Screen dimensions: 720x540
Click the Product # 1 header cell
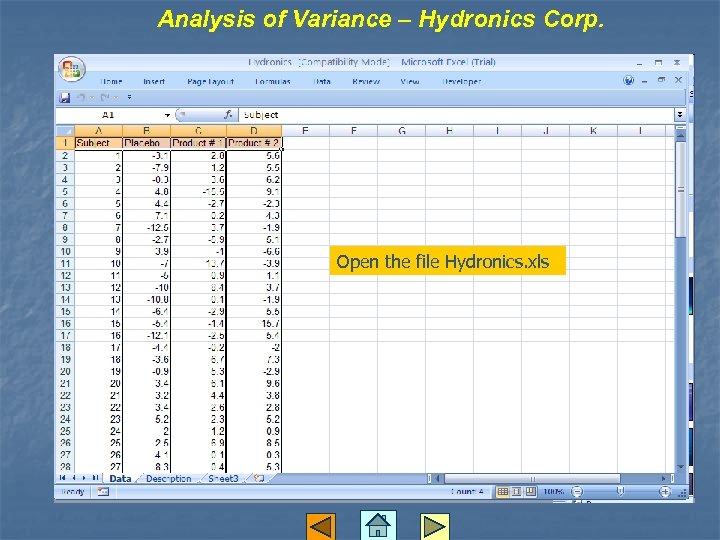198,143
